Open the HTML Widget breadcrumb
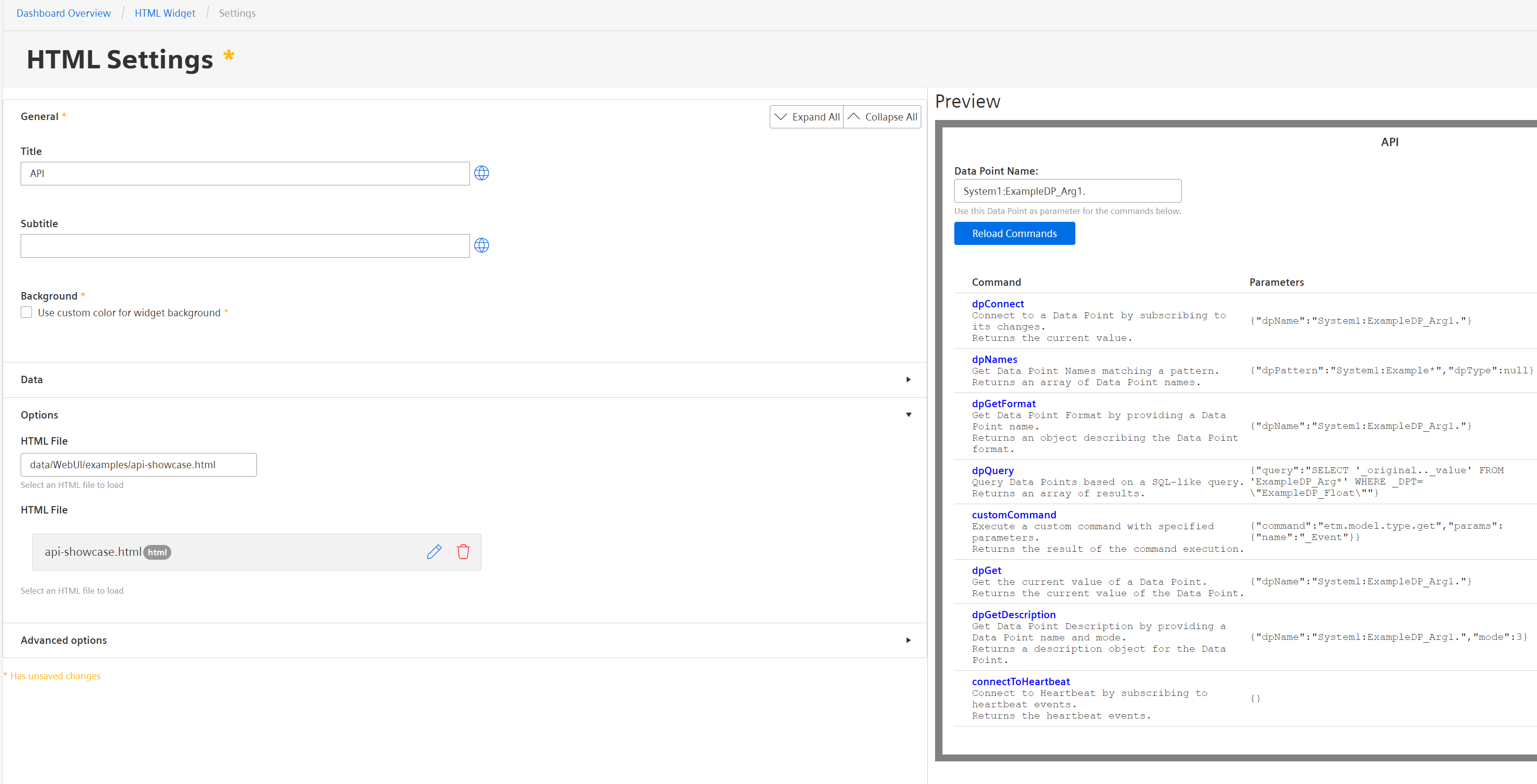Screen dimensions: 1537x784 tap(165, 13)
